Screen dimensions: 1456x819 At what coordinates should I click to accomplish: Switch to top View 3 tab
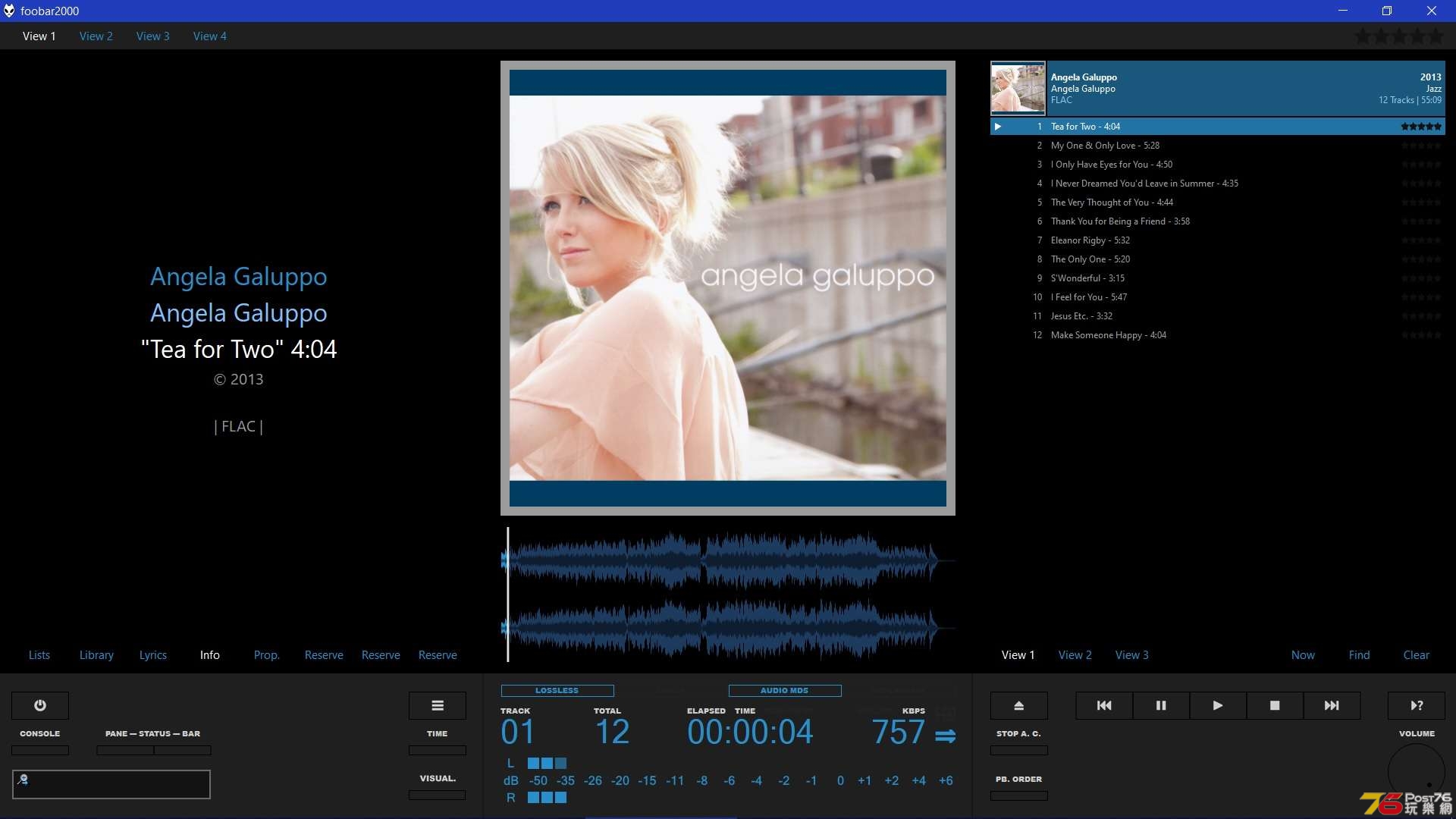(x=153, y=36)
